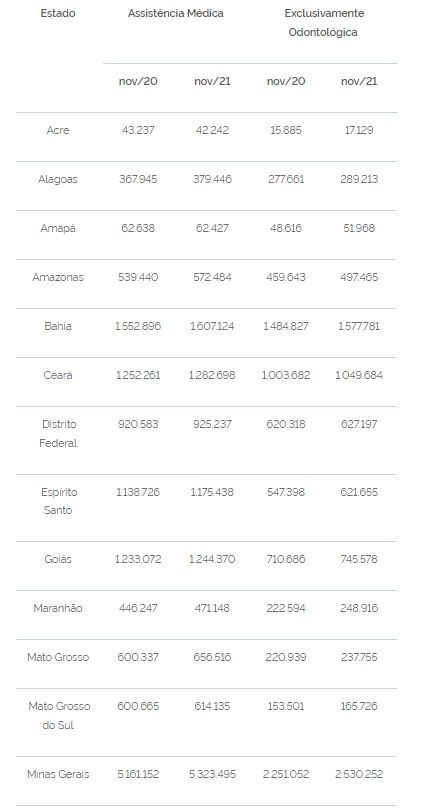Screen dimensions: 441x809
Task: Select the Amapá row label
Action: click(x=58, y=229)
